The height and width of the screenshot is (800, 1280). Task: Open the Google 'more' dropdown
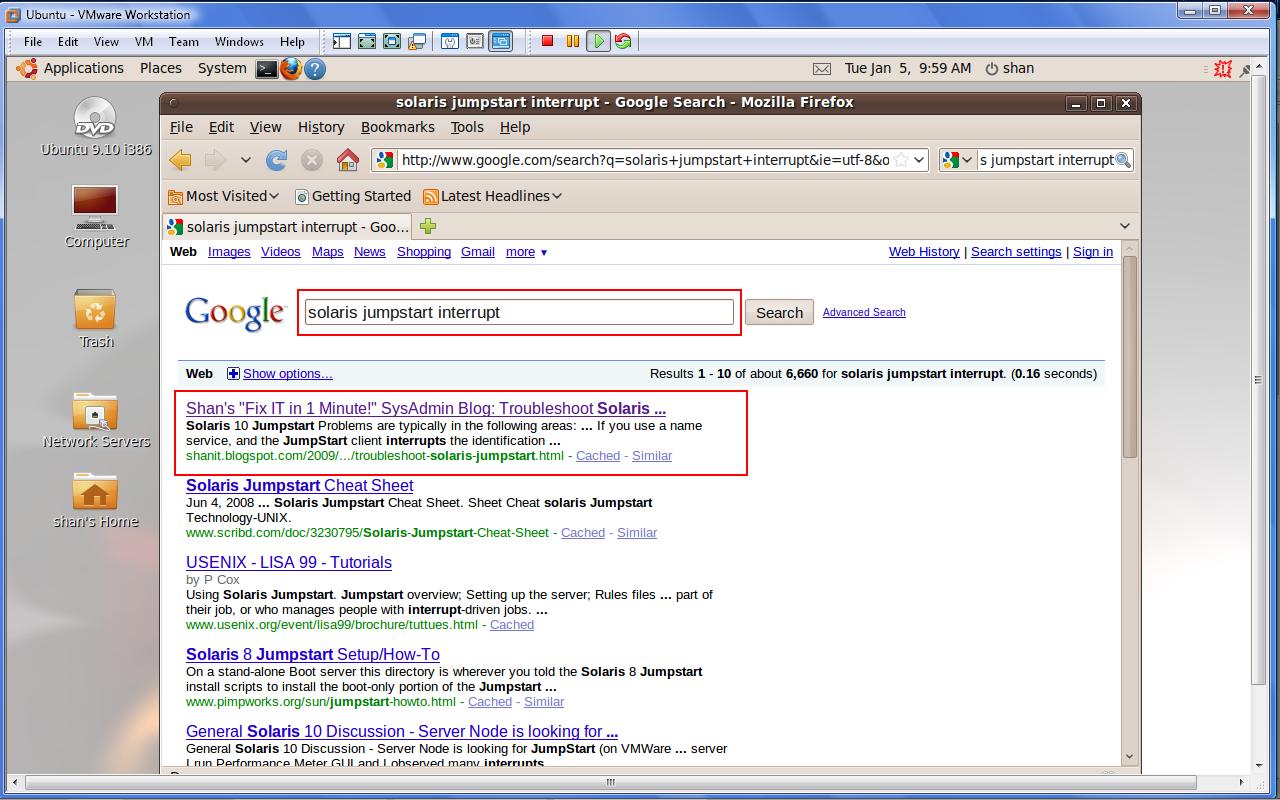pyautogui.click(x=526, y=252)
